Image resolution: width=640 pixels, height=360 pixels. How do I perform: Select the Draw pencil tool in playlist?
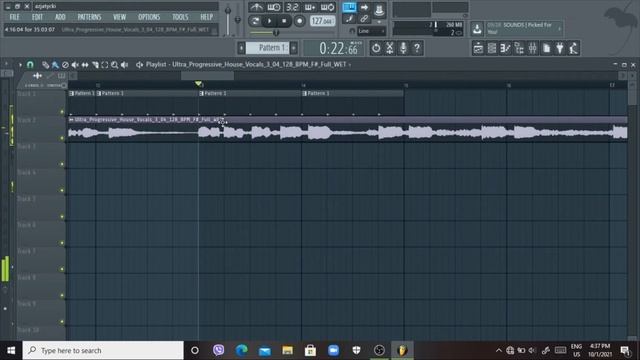[x=45, y=64]
